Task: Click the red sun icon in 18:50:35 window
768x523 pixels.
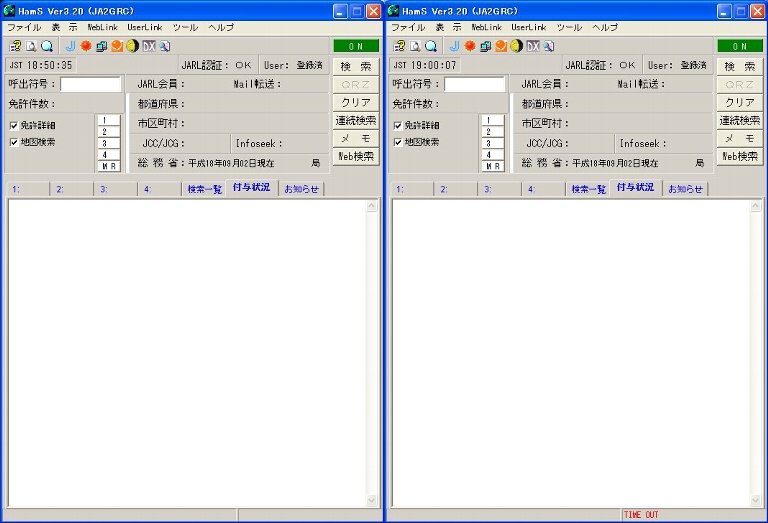Action: [86, 46]
